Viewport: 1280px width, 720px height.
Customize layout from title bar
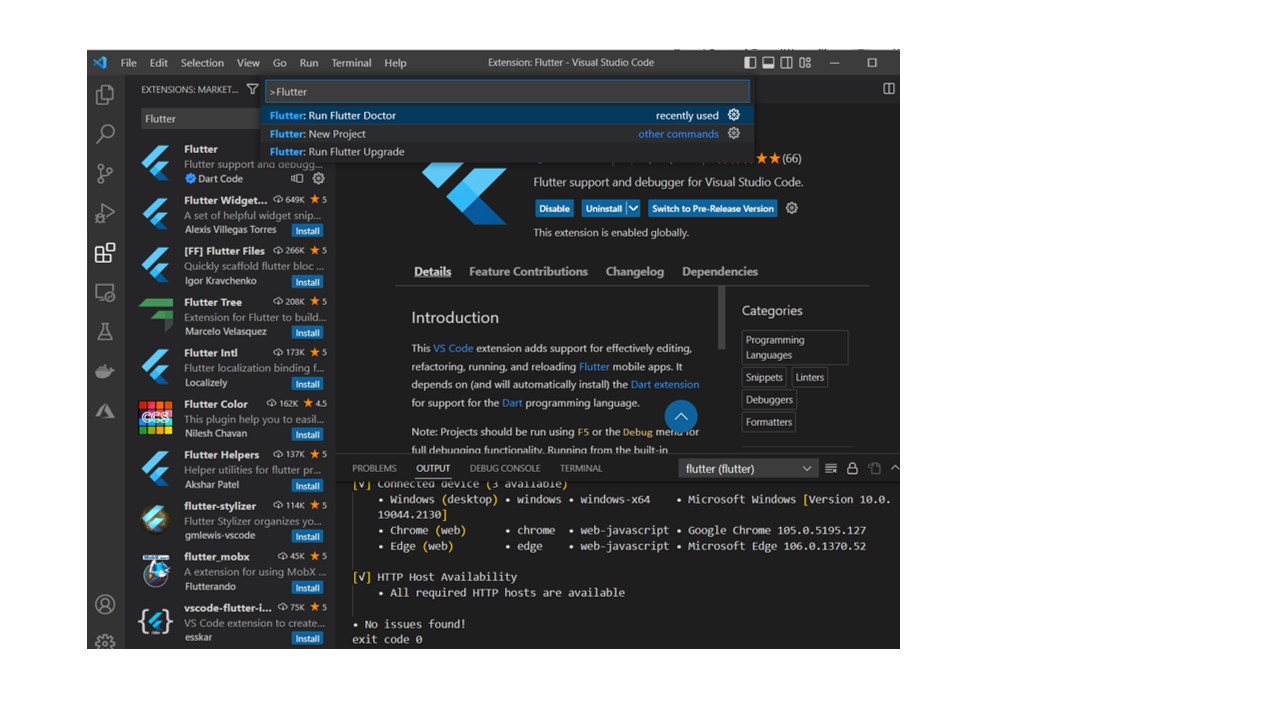[805, 62]
